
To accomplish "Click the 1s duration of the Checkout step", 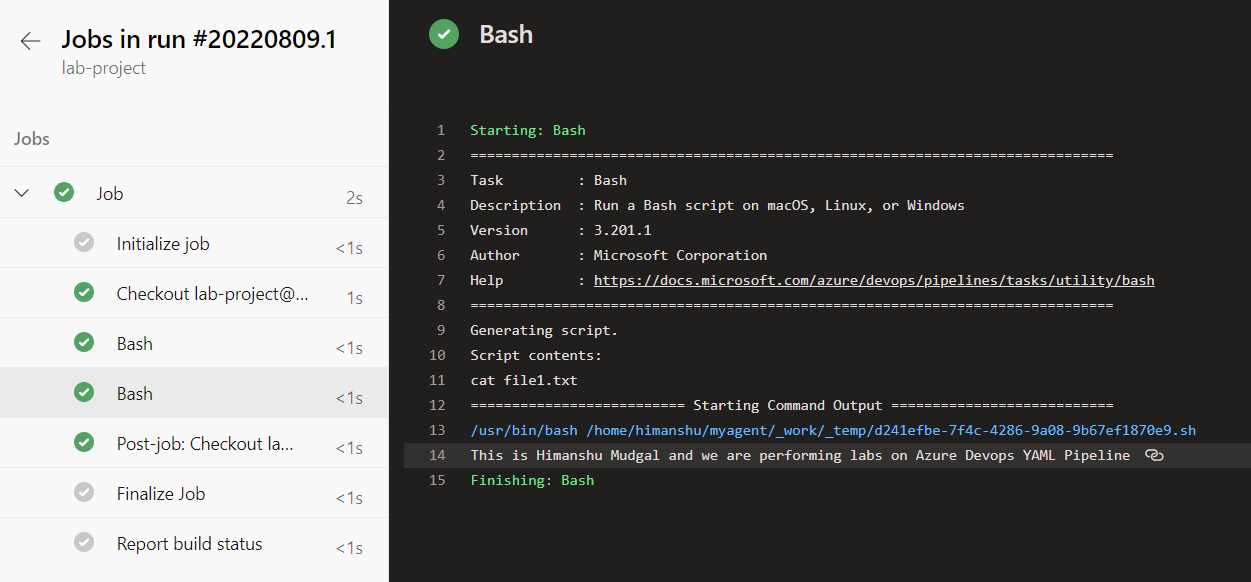I will [x=354, y=298].
